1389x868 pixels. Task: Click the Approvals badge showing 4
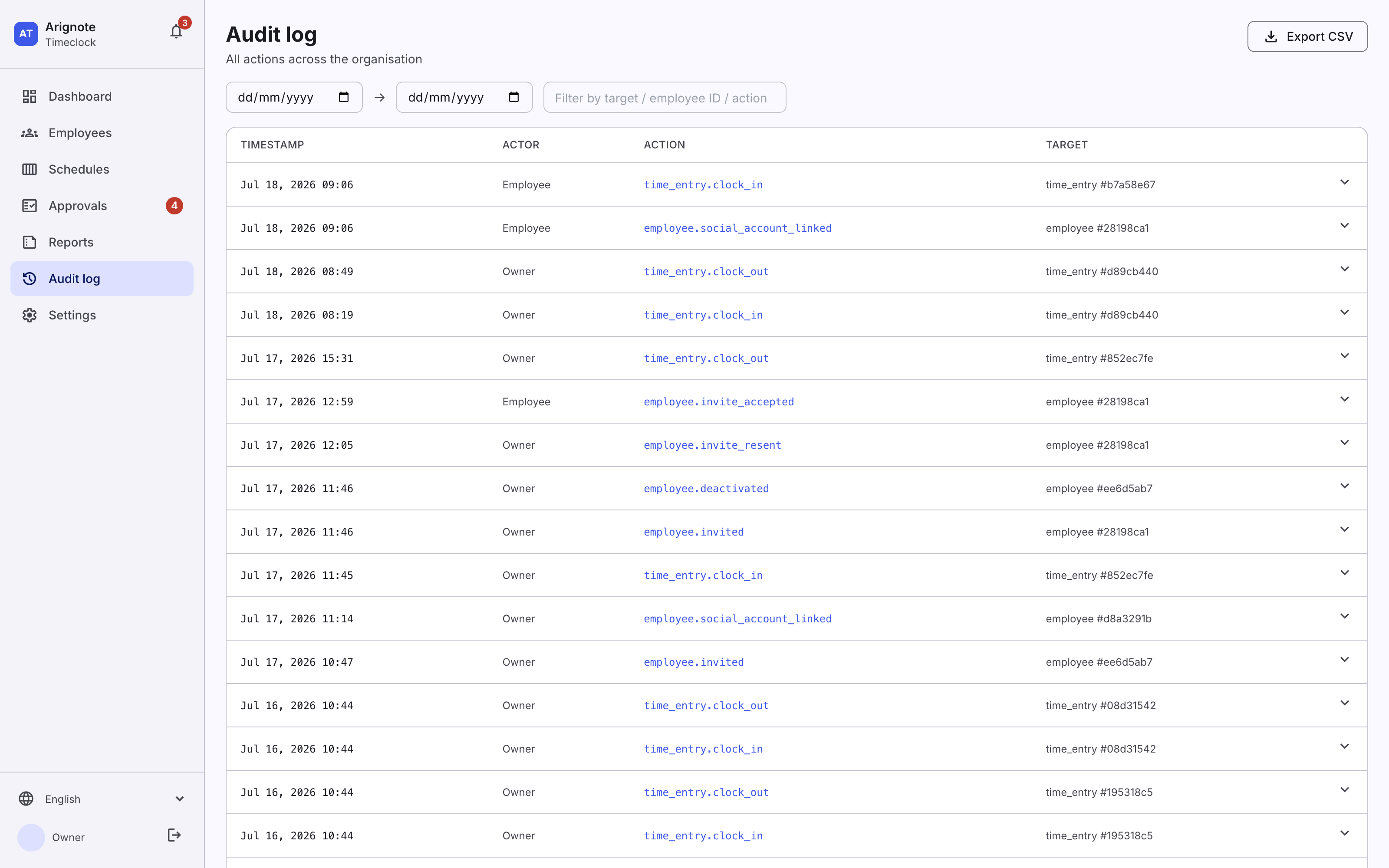[174, 206]
